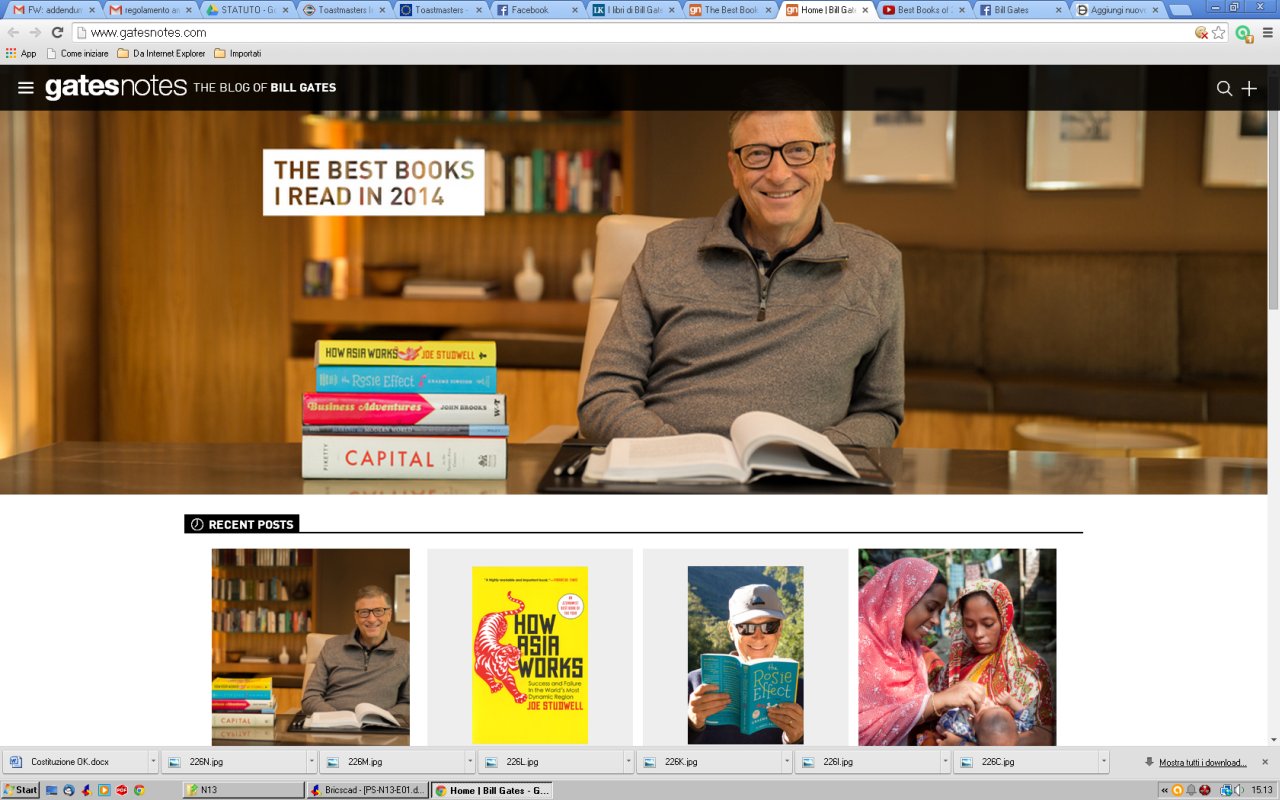Bookmark this page with the star icon
The image size is (1280, 800).
click(1218, 32)
